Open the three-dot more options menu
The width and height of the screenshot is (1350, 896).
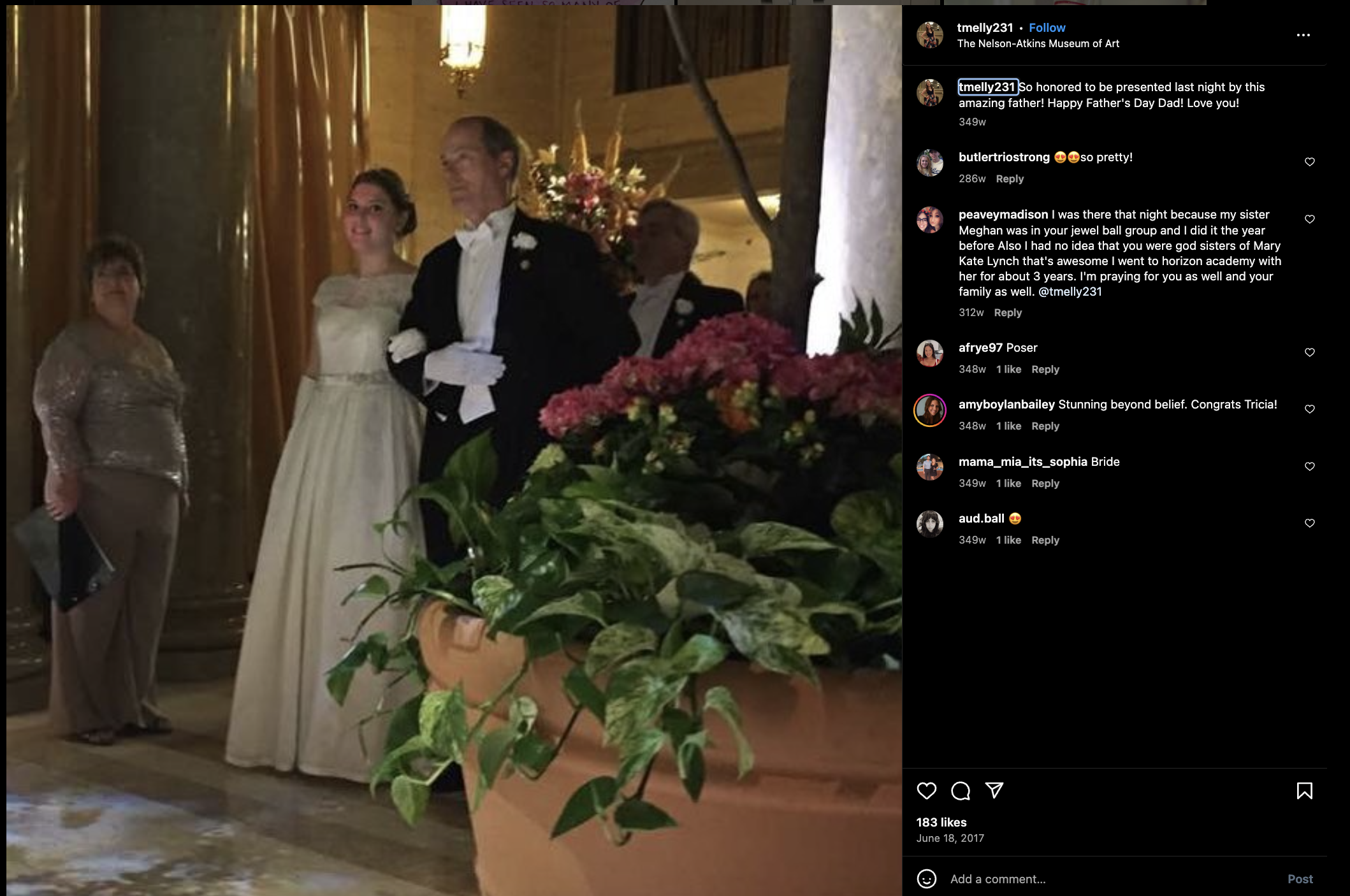tap(1303, 35)
